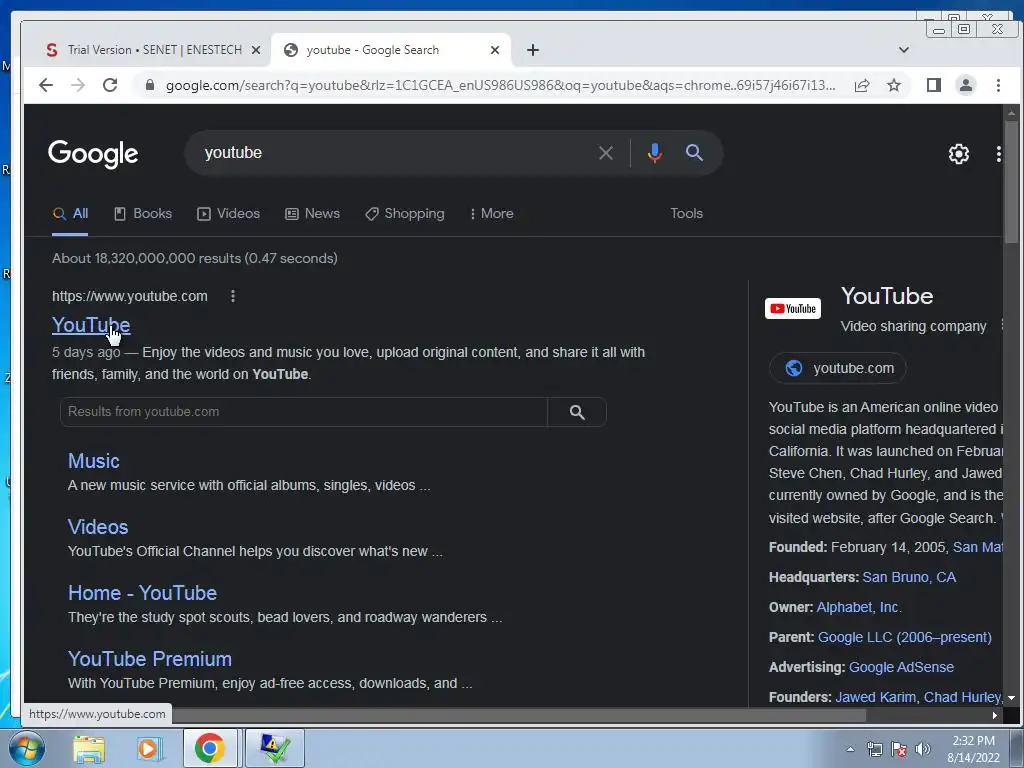The width and height of the screenshot is (1024, 768).
Task: Click the Google logo
Action: tap(93, 154)
